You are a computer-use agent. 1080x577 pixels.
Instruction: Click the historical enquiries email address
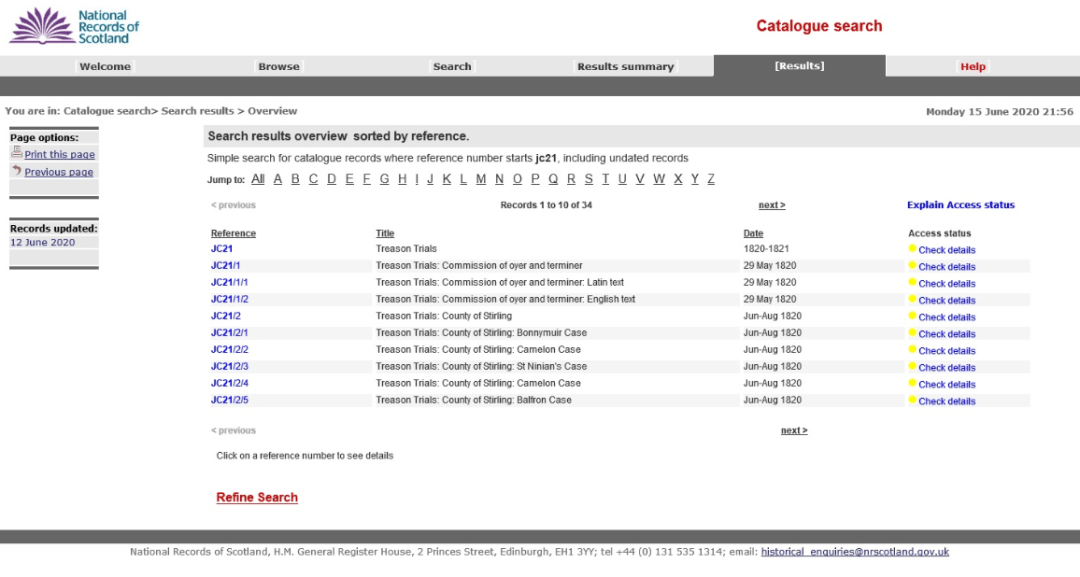tap(854, 552)
